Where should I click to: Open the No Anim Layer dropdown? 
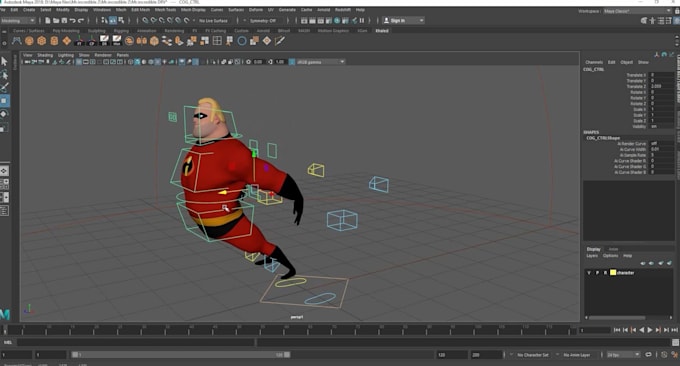(x=579, y=355)
